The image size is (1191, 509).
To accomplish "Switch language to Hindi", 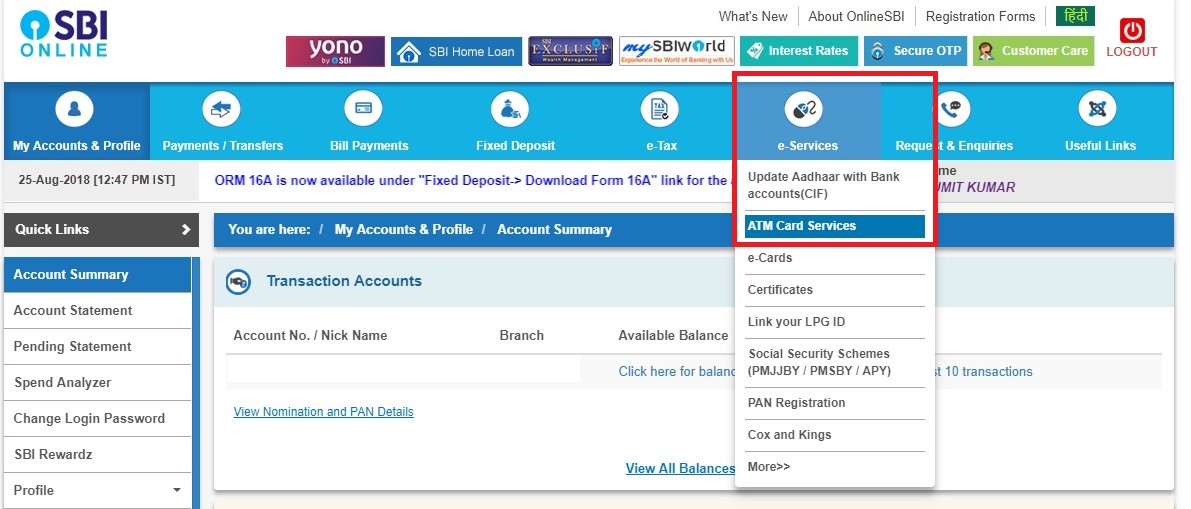I will [x=1075, y=16].
